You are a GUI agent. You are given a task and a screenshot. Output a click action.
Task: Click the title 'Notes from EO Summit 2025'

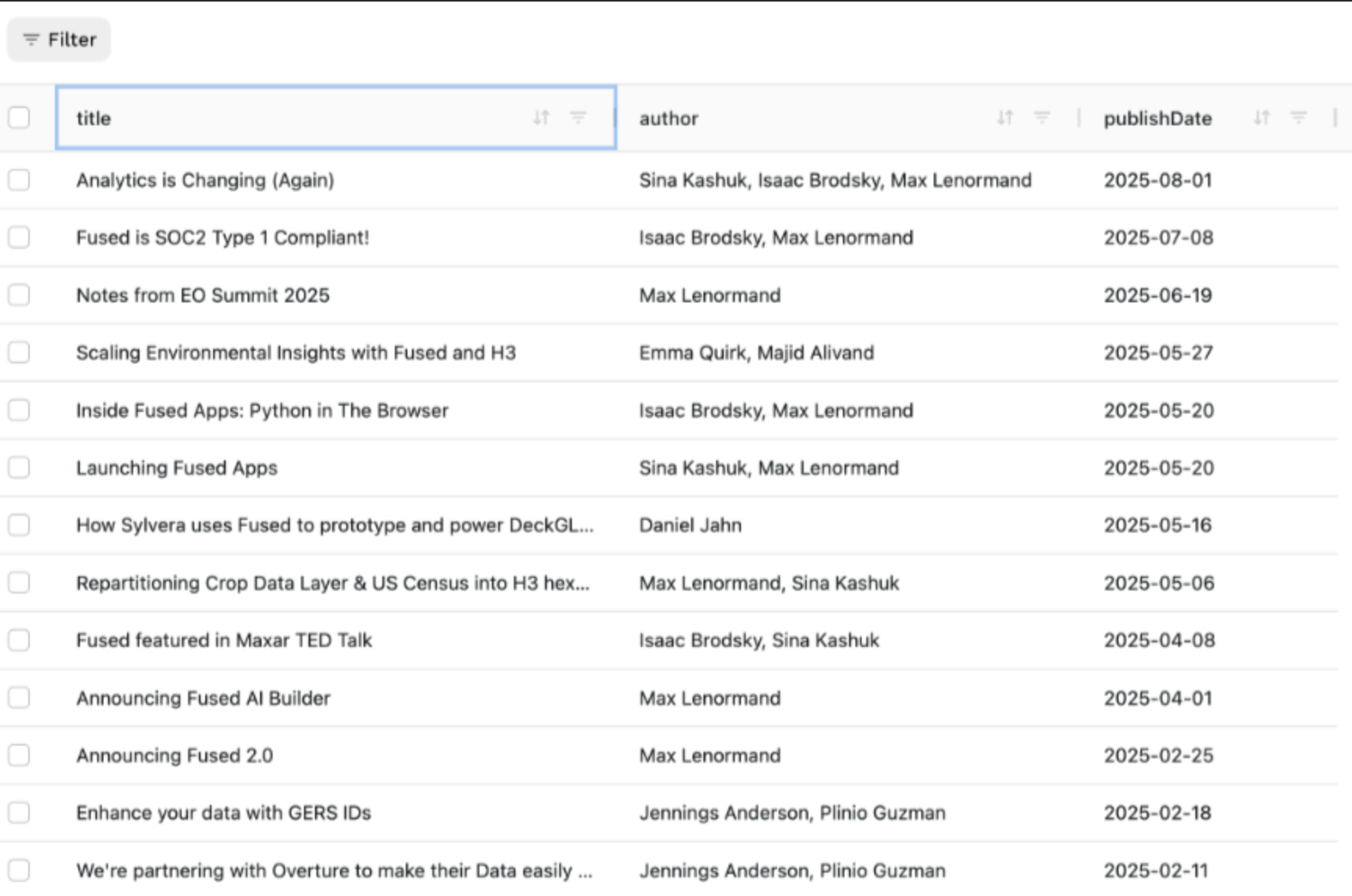click(x=203, y=295)
